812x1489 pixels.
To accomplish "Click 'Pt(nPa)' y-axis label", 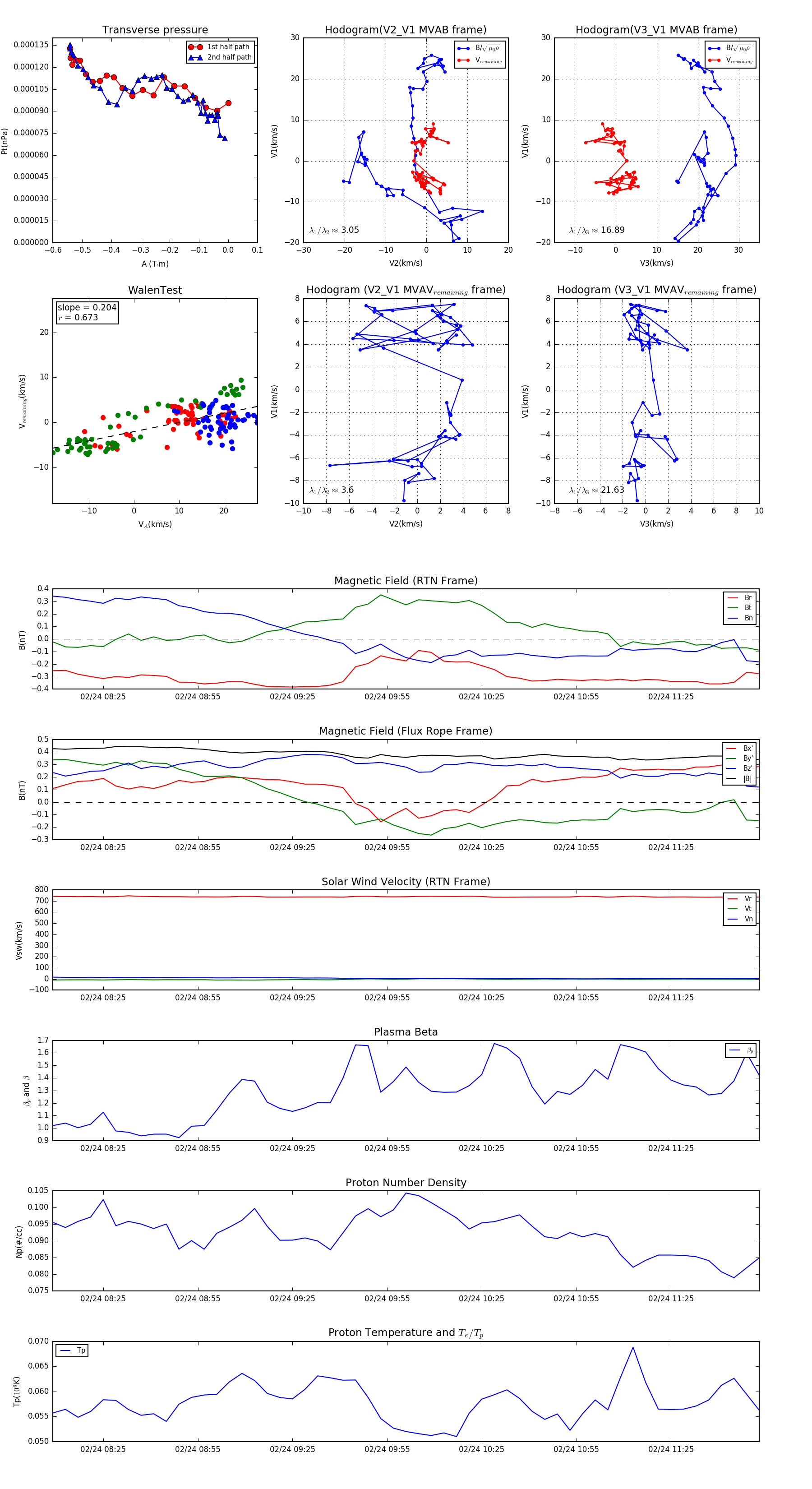I will [x=5, y=141].
